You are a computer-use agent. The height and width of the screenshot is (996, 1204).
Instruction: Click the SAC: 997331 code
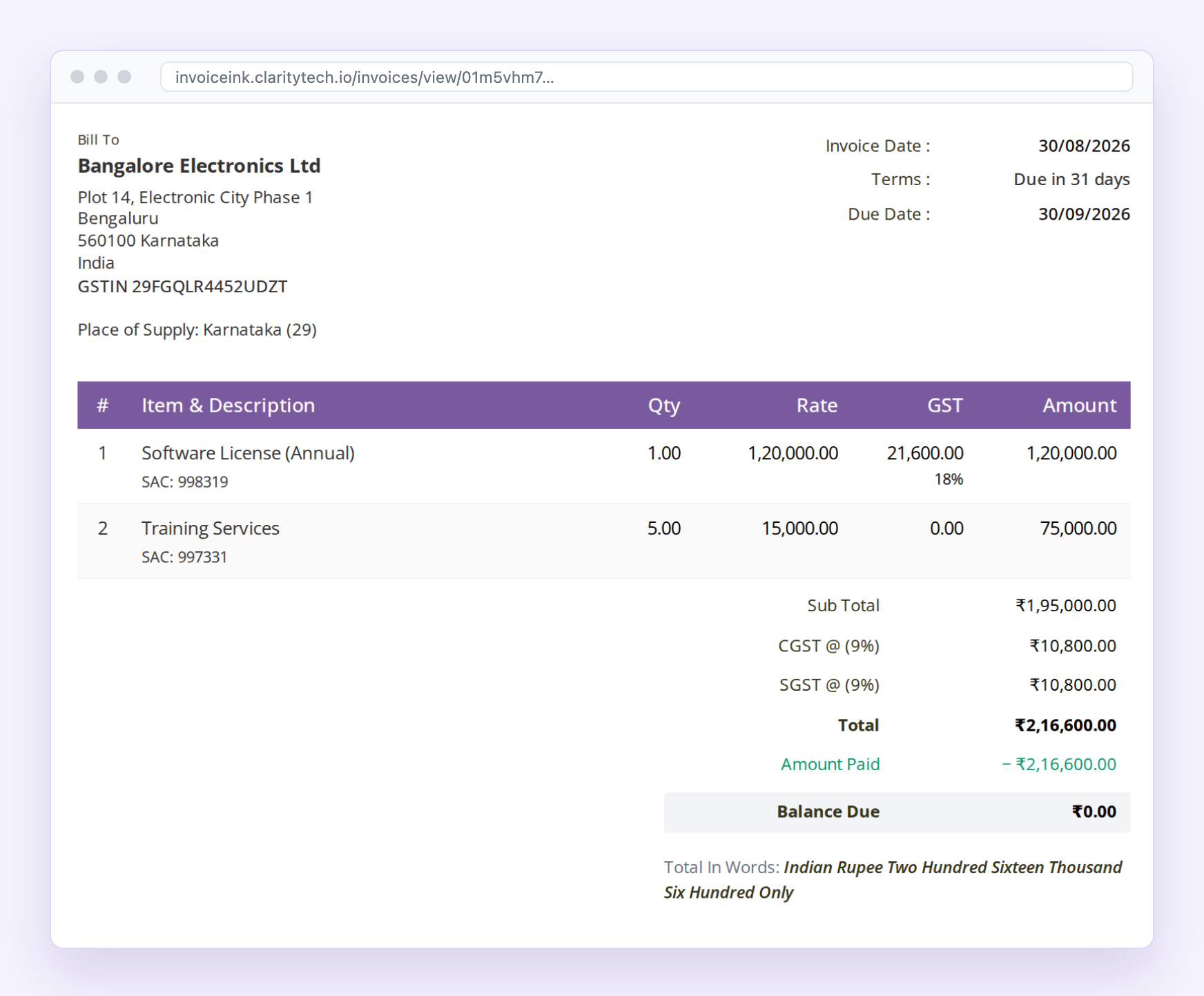pyautogui.click(x=184, y=557)
